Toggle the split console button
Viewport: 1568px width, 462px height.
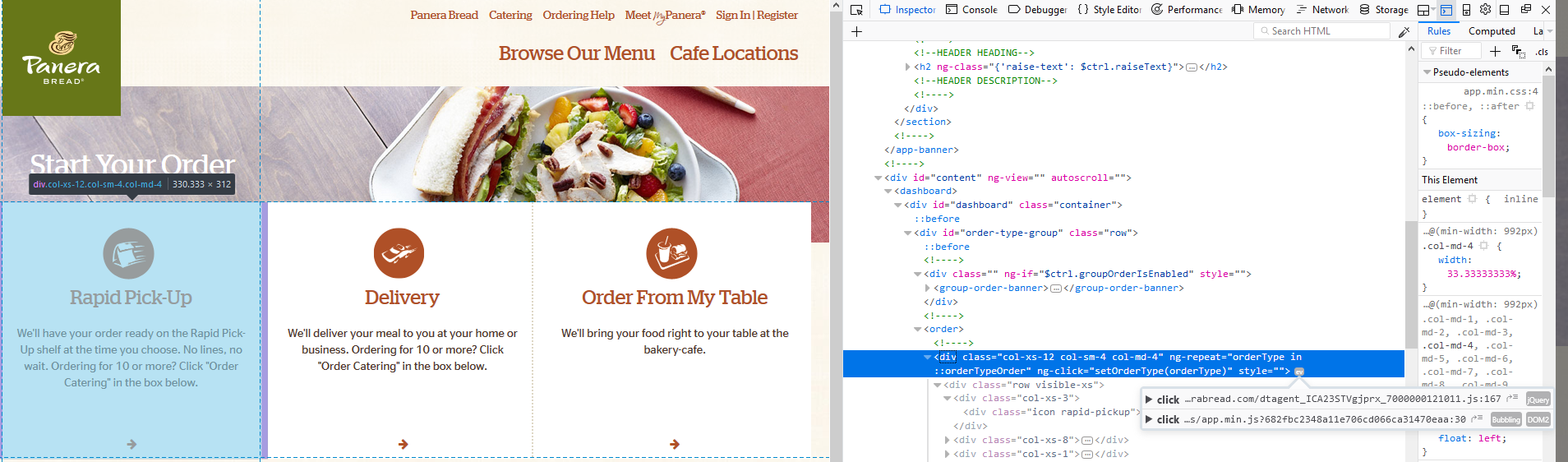point(1446,10)
